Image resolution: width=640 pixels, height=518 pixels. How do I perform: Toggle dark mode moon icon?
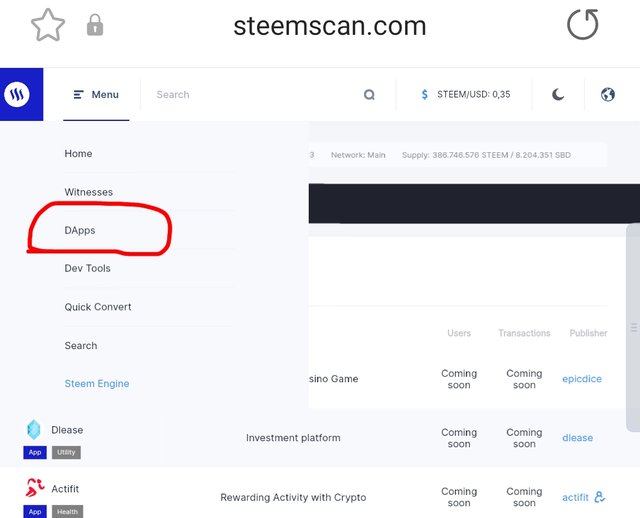click(x=558, y=95)
